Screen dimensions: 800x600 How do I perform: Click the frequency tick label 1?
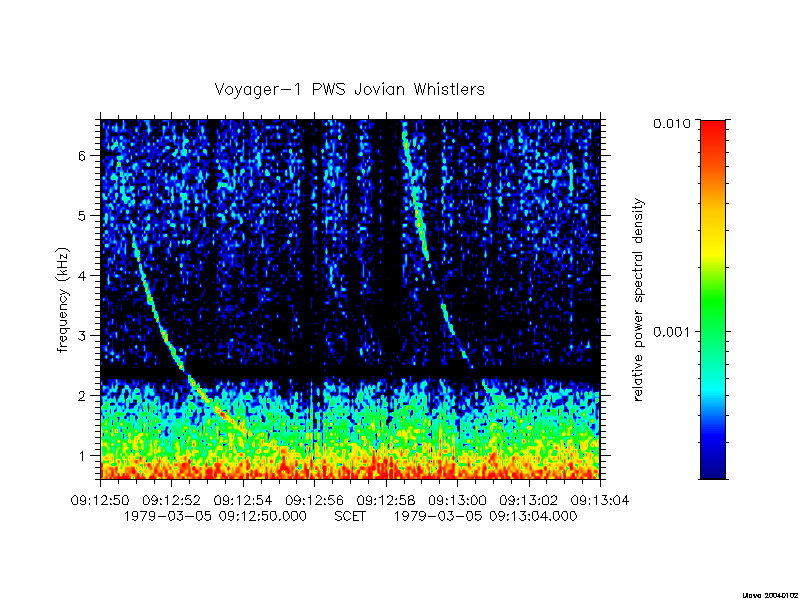(82, 456)
